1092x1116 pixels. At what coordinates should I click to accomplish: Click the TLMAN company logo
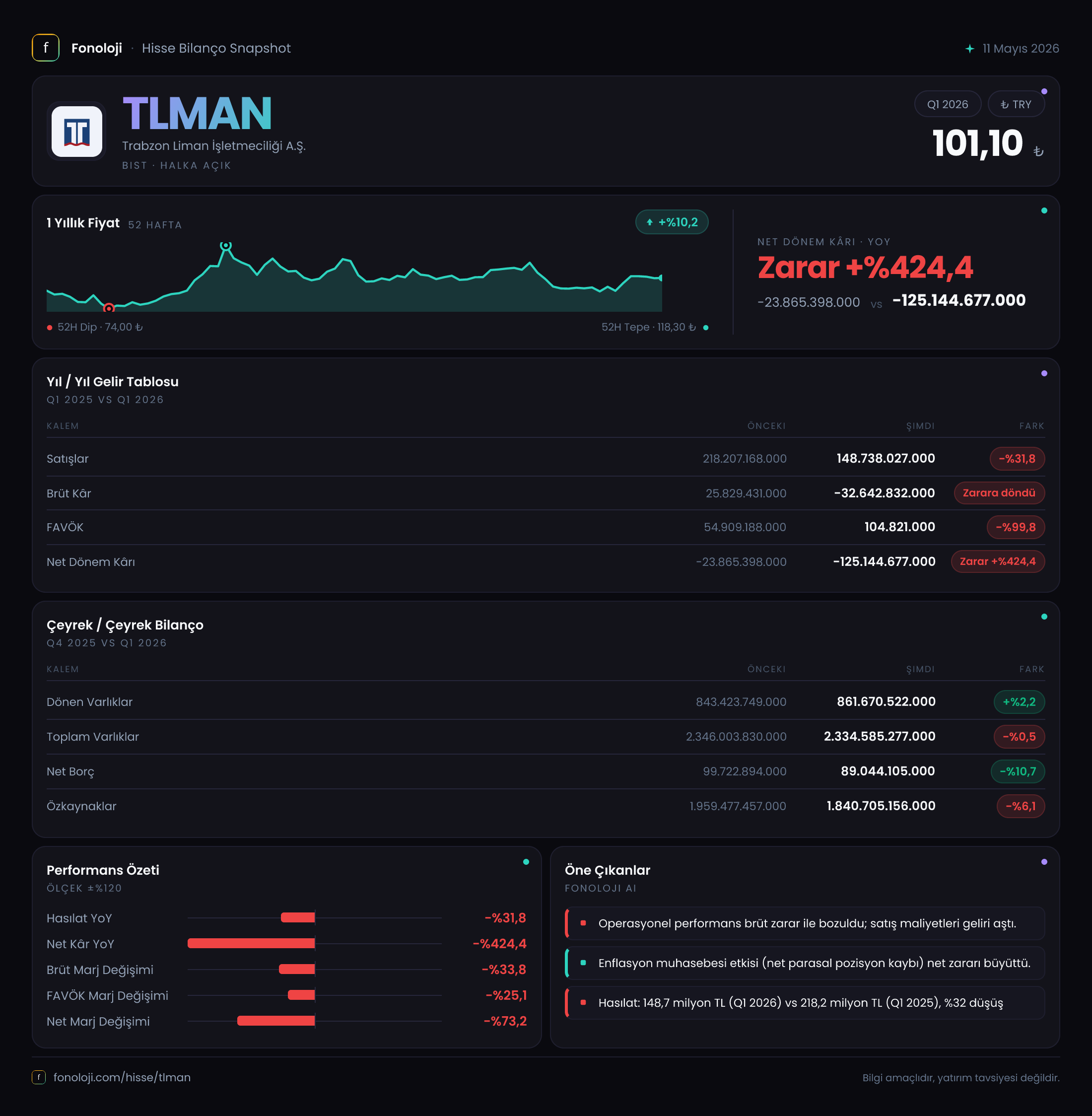click(x=77, y=132)
